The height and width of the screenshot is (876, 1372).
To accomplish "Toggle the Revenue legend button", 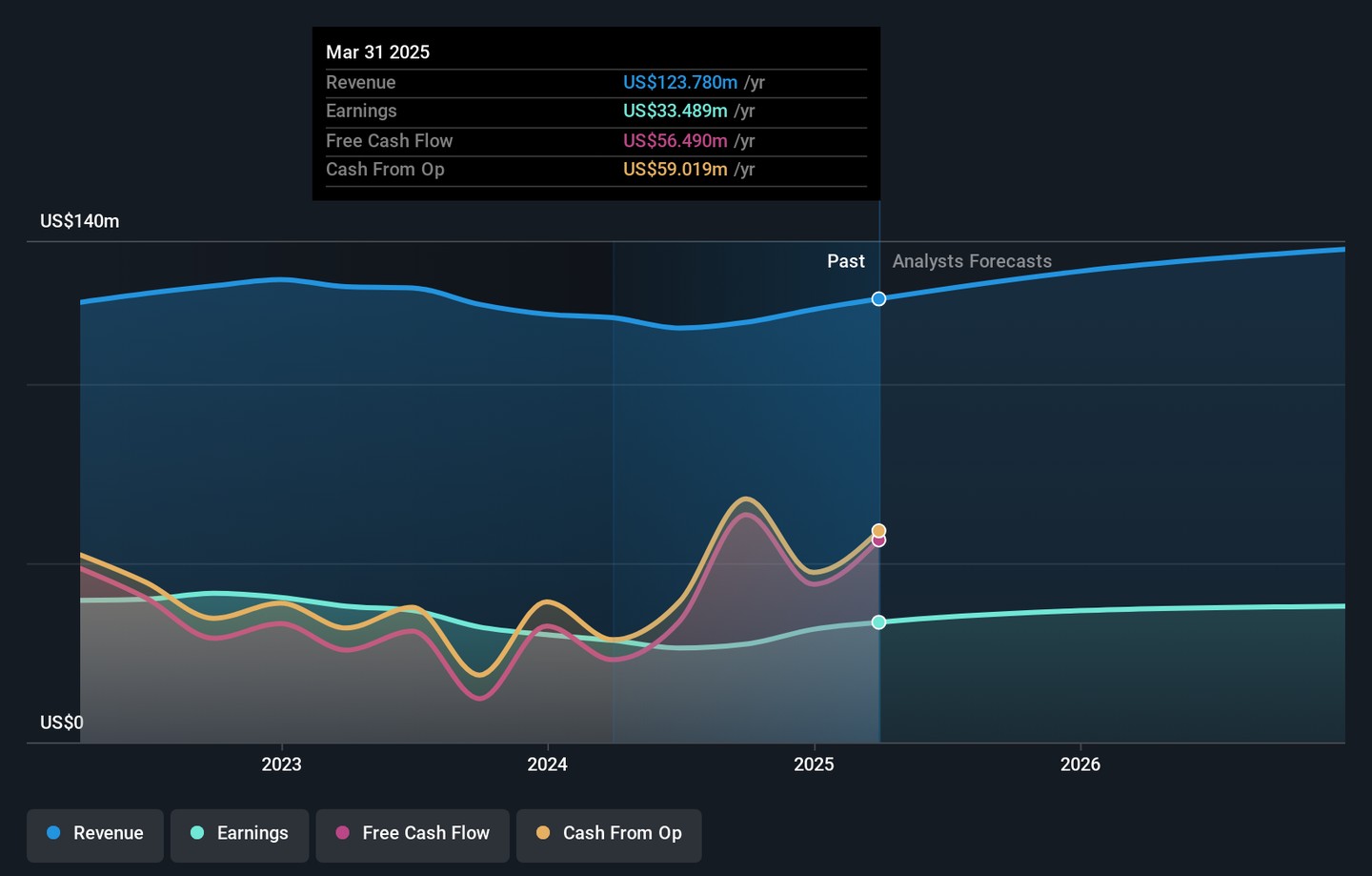I will click(x=95, y=834).
